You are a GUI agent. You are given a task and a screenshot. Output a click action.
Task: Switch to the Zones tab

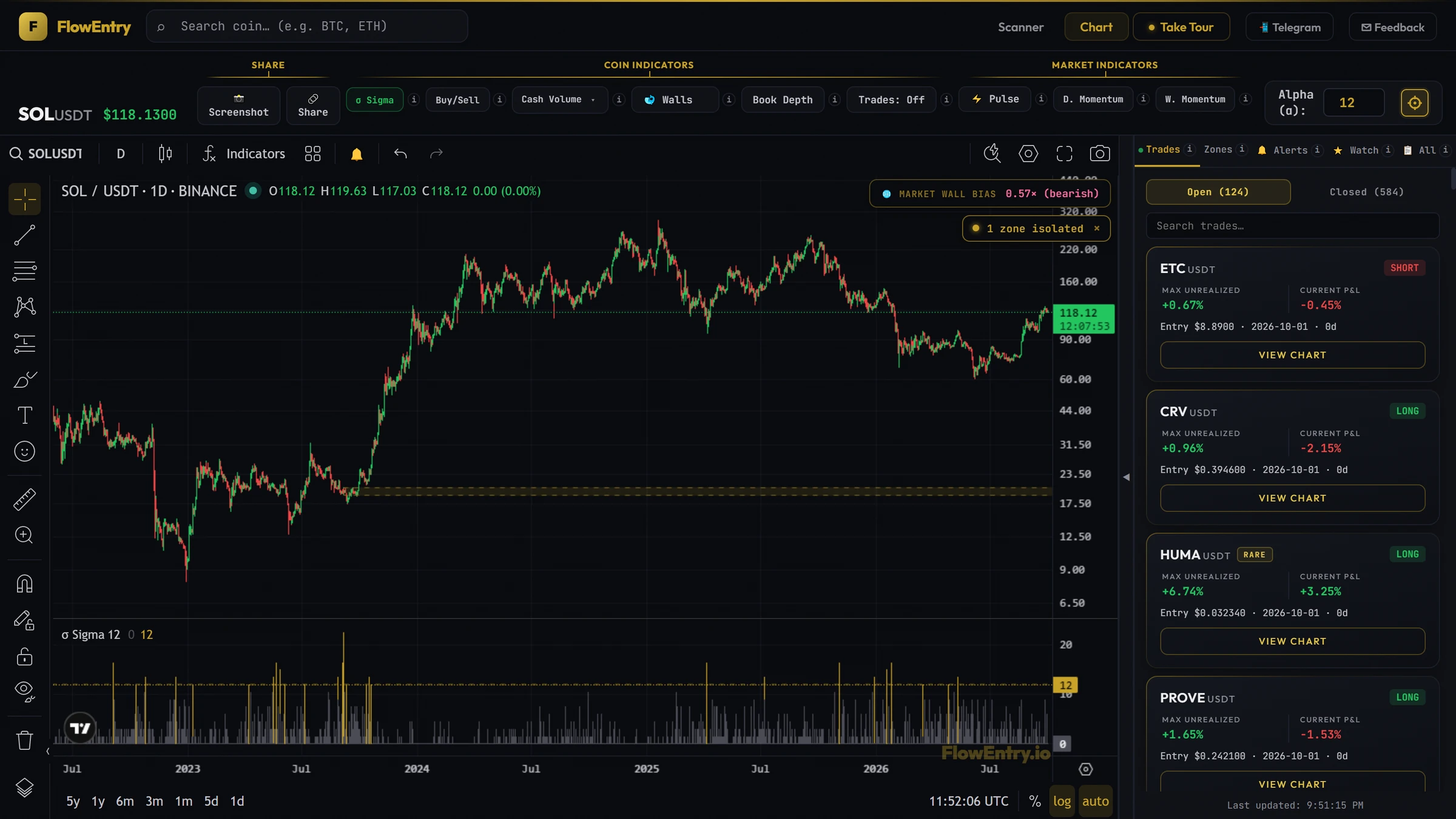[x=1218, y=150]
